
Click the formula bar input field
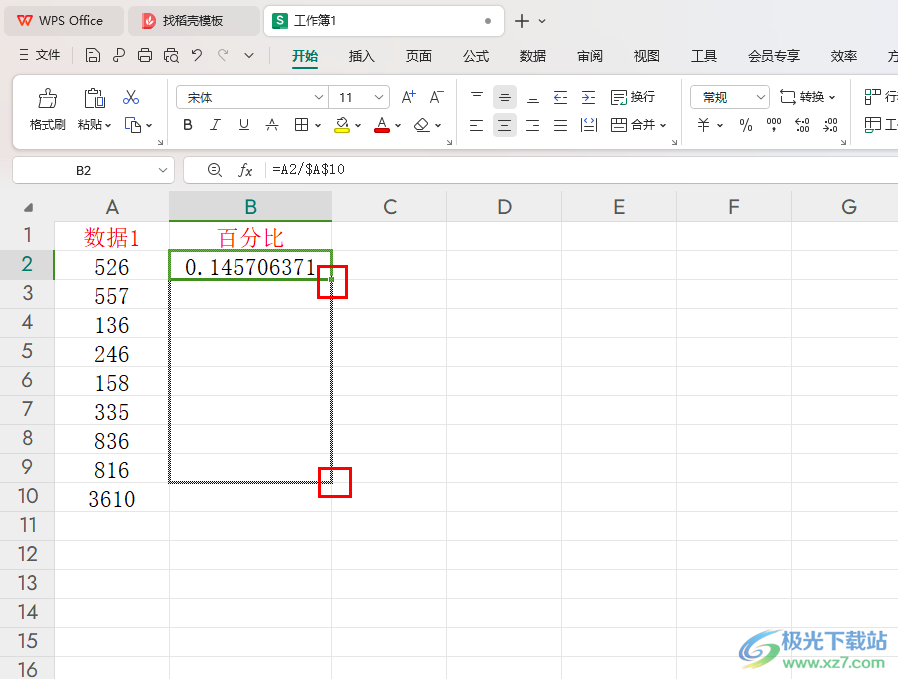pos(584,170)
